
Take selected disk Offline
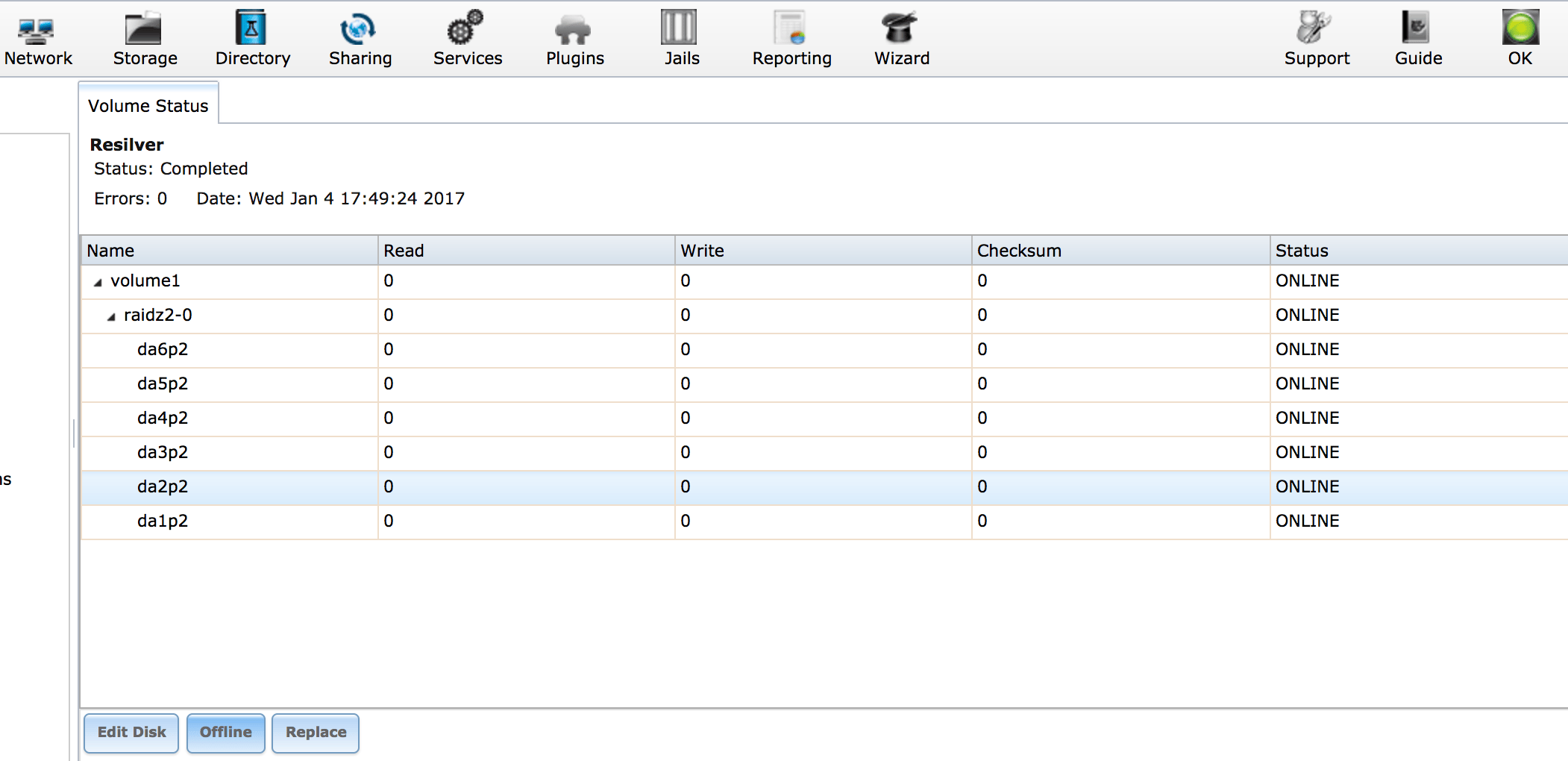click(226, 733)
